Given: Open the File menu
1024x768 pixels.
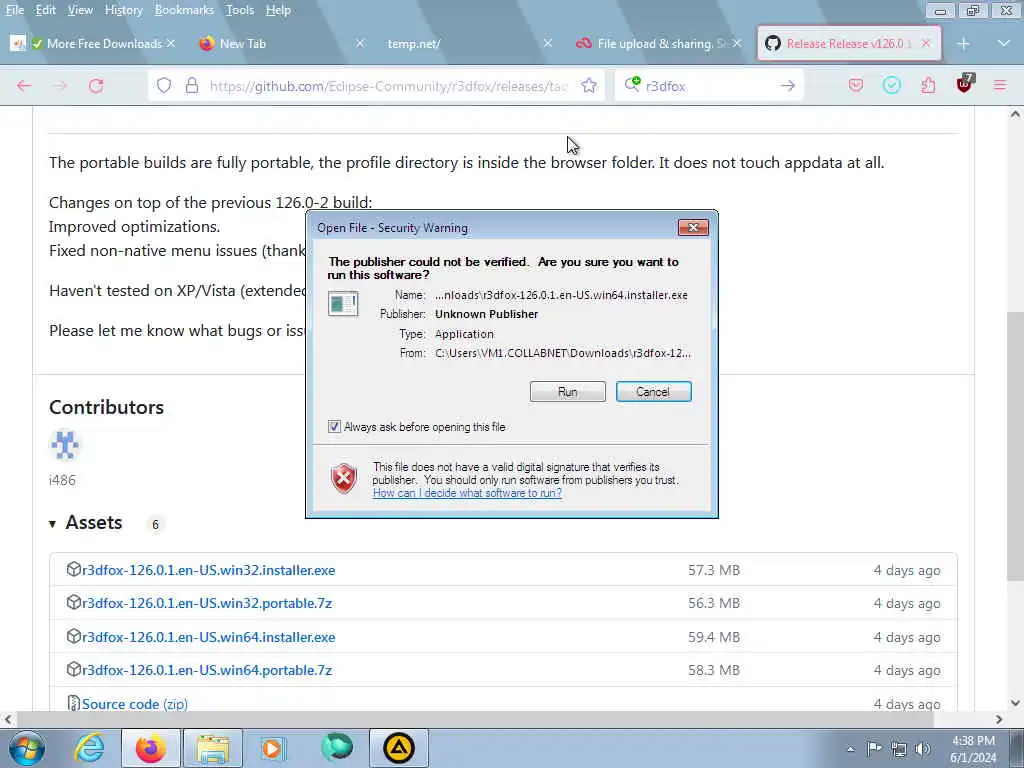Looking at the screenshot, I should pos(14,10).
